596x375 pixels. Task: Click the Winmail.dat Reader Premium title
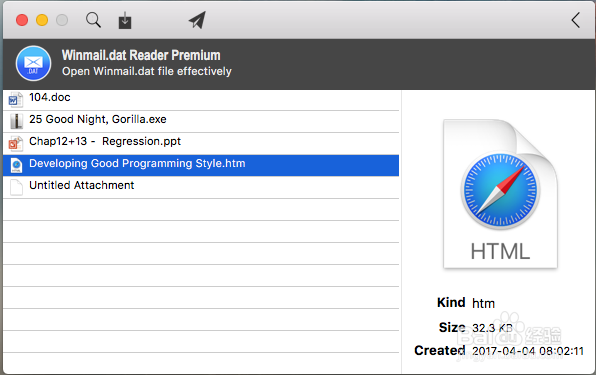pyautogui.click(x=141, y=55)
